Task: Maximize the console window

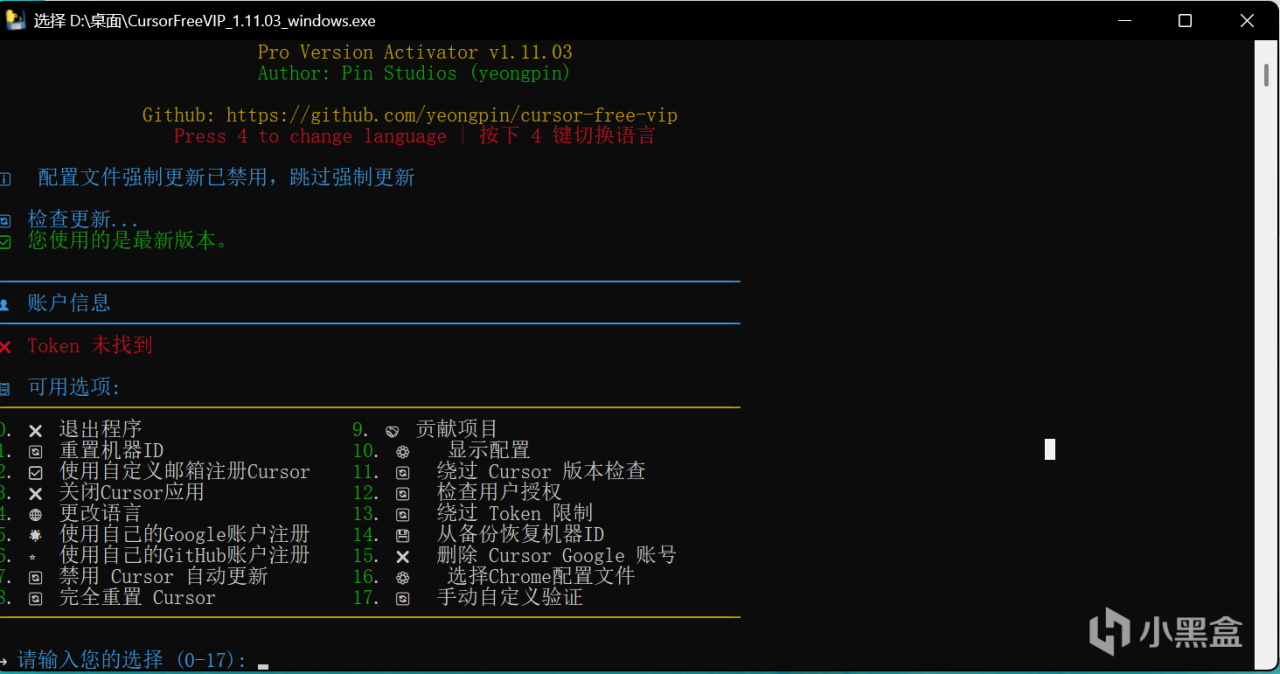Action: click(1185, 20)
